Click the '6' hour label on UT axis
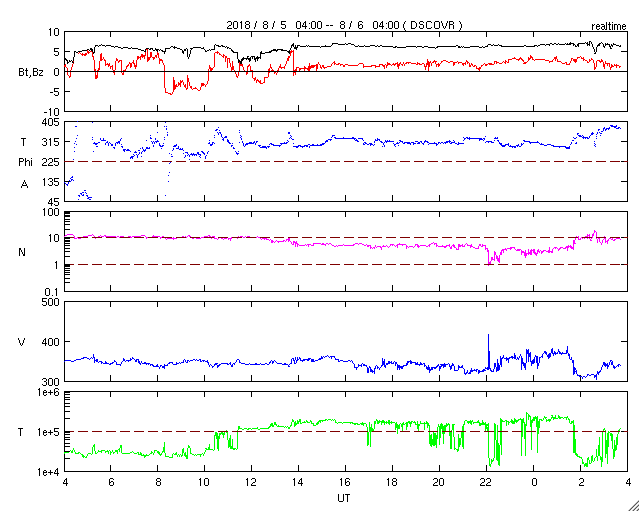Viewport: 640px width, 512px height. point(111,482)
